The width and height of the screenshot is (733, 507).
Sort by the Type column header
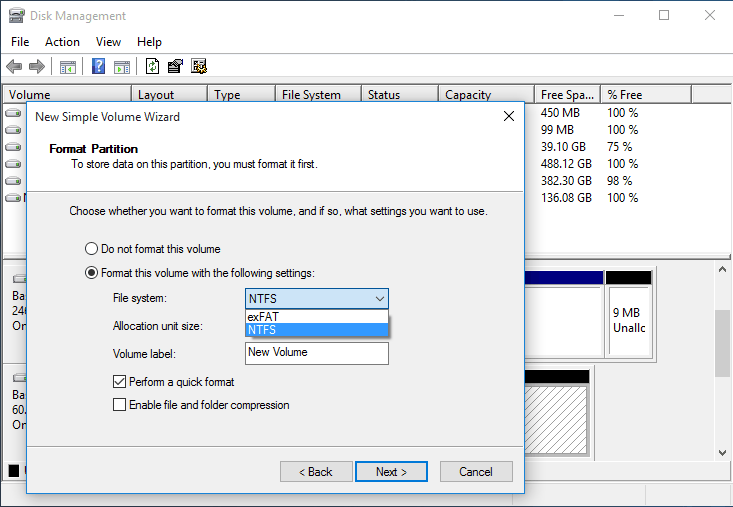click(242, 94)
